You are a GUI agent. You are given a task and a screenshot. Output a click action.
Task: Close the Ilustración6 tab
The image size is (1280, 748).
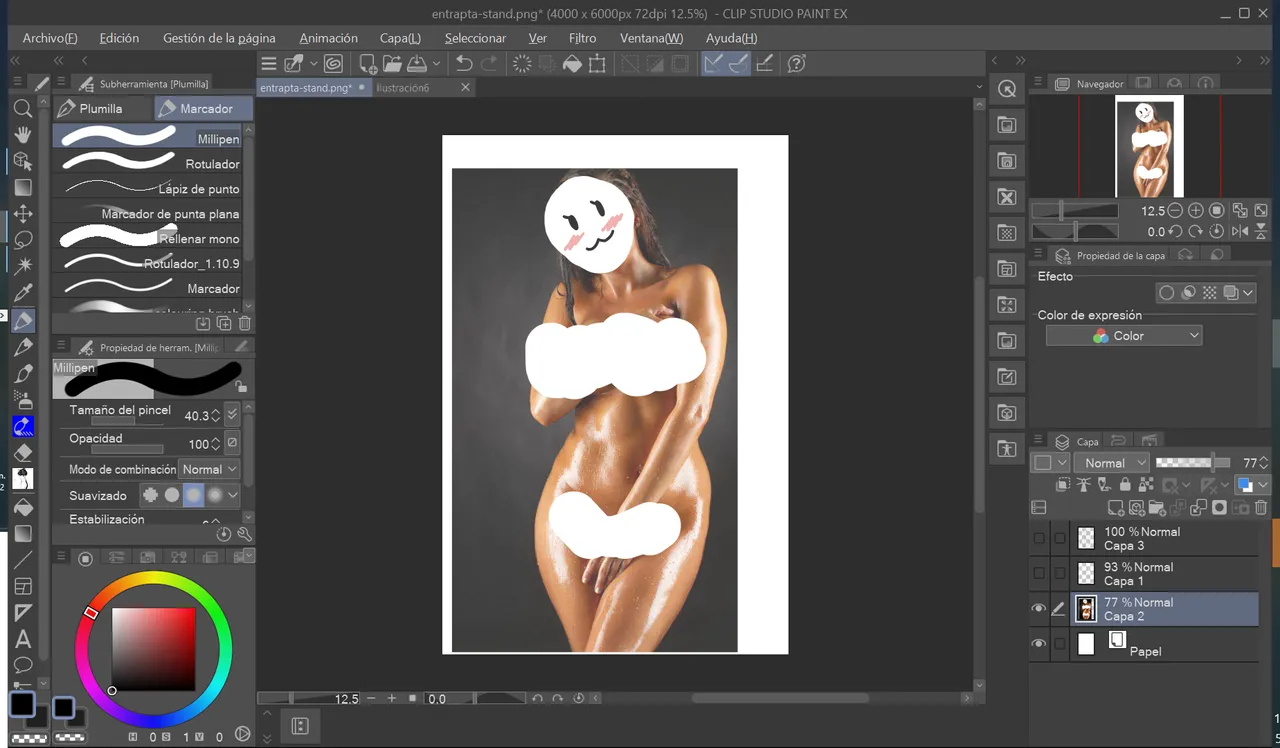(x=465, y=88)
